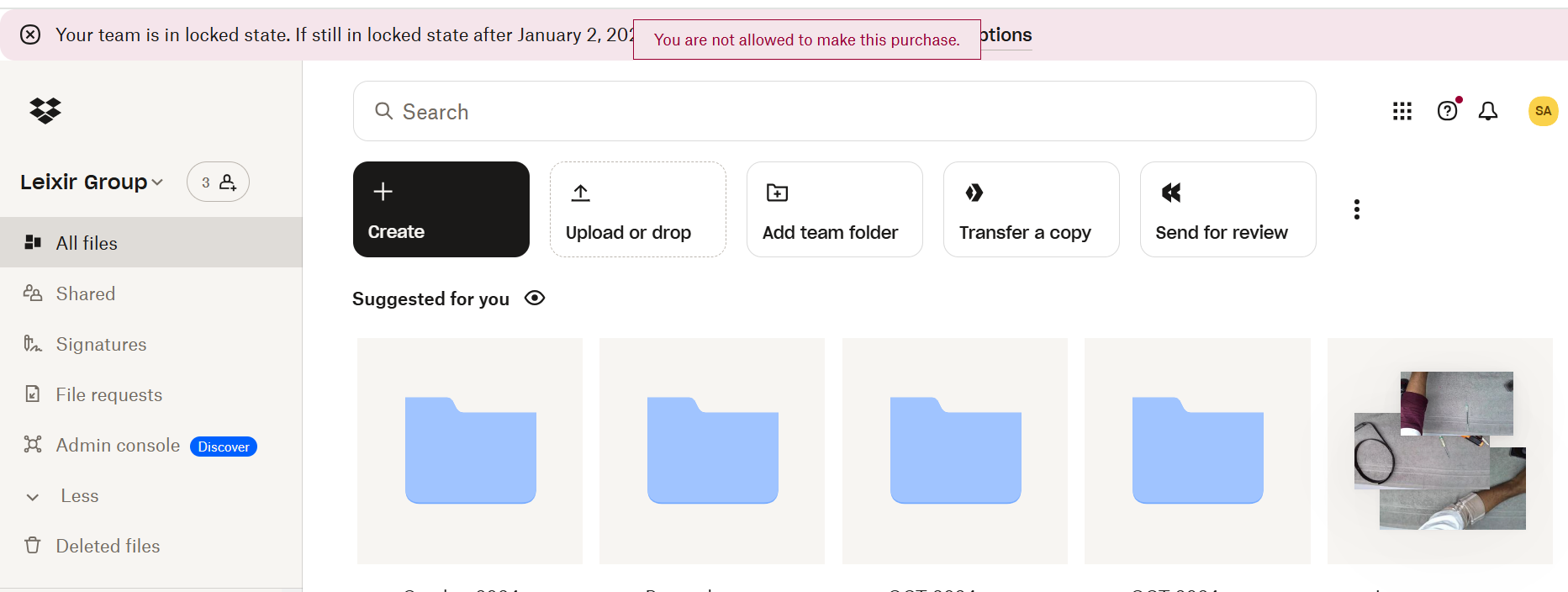Collapse sidebar with the Less chevron
The height and width of the screenshot is (592, 1568).
pos(33,496)
